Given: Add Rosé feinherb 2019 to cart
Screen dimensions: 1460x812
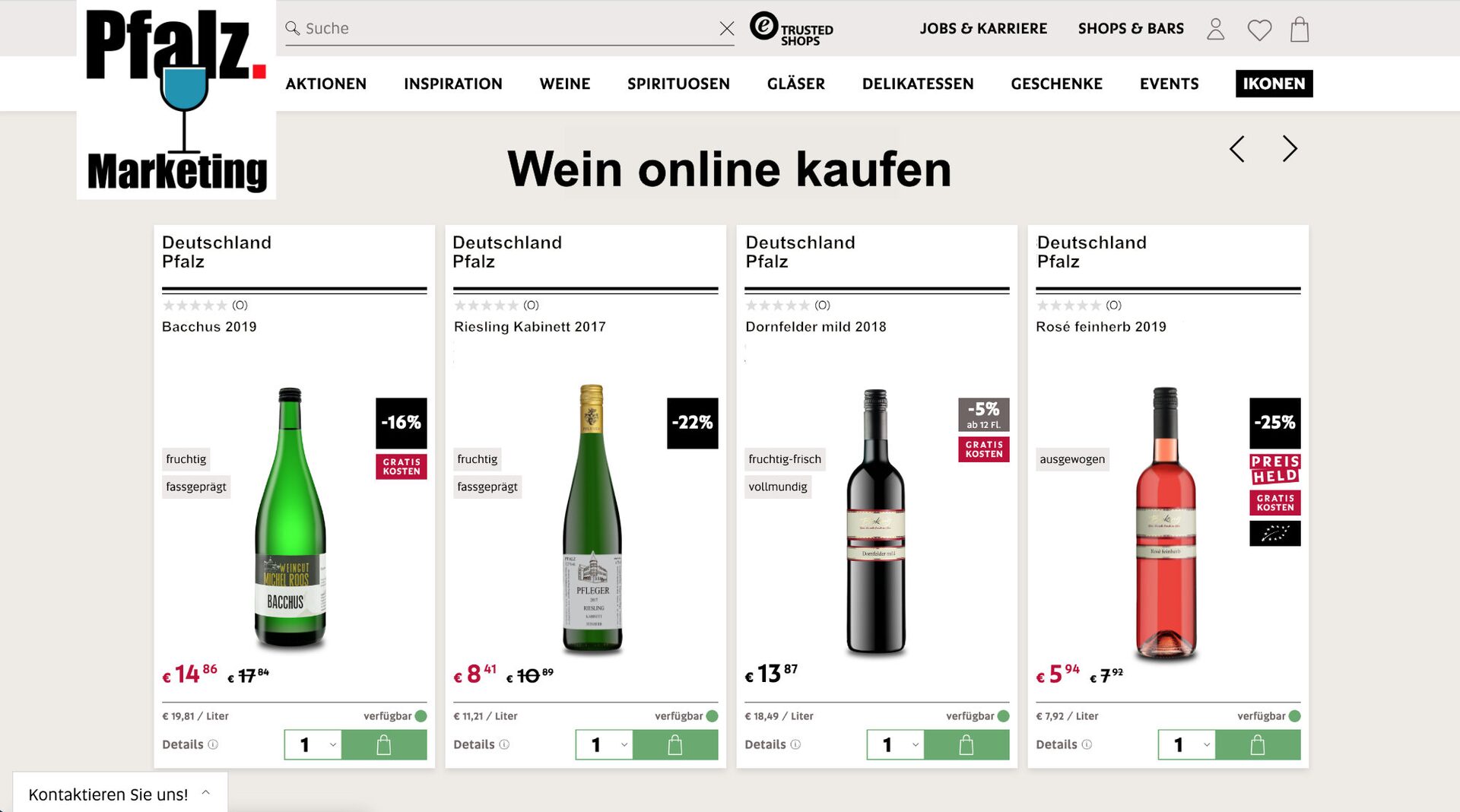Looking at the screenshot, I should (x=1258, y=745).
